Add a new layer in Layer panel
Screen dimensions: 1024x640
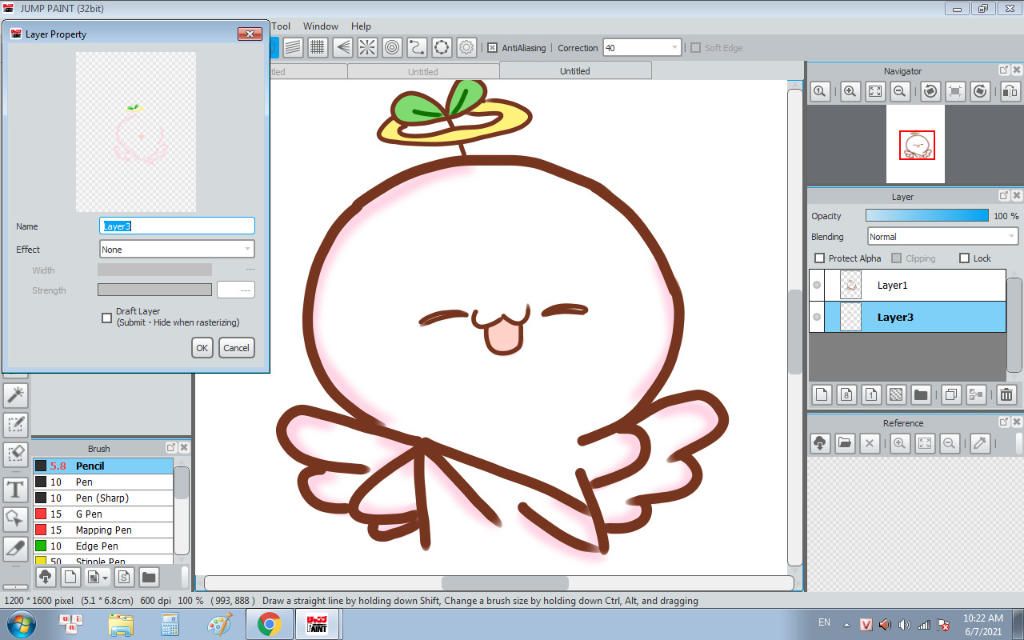click(x=822, y=394)
